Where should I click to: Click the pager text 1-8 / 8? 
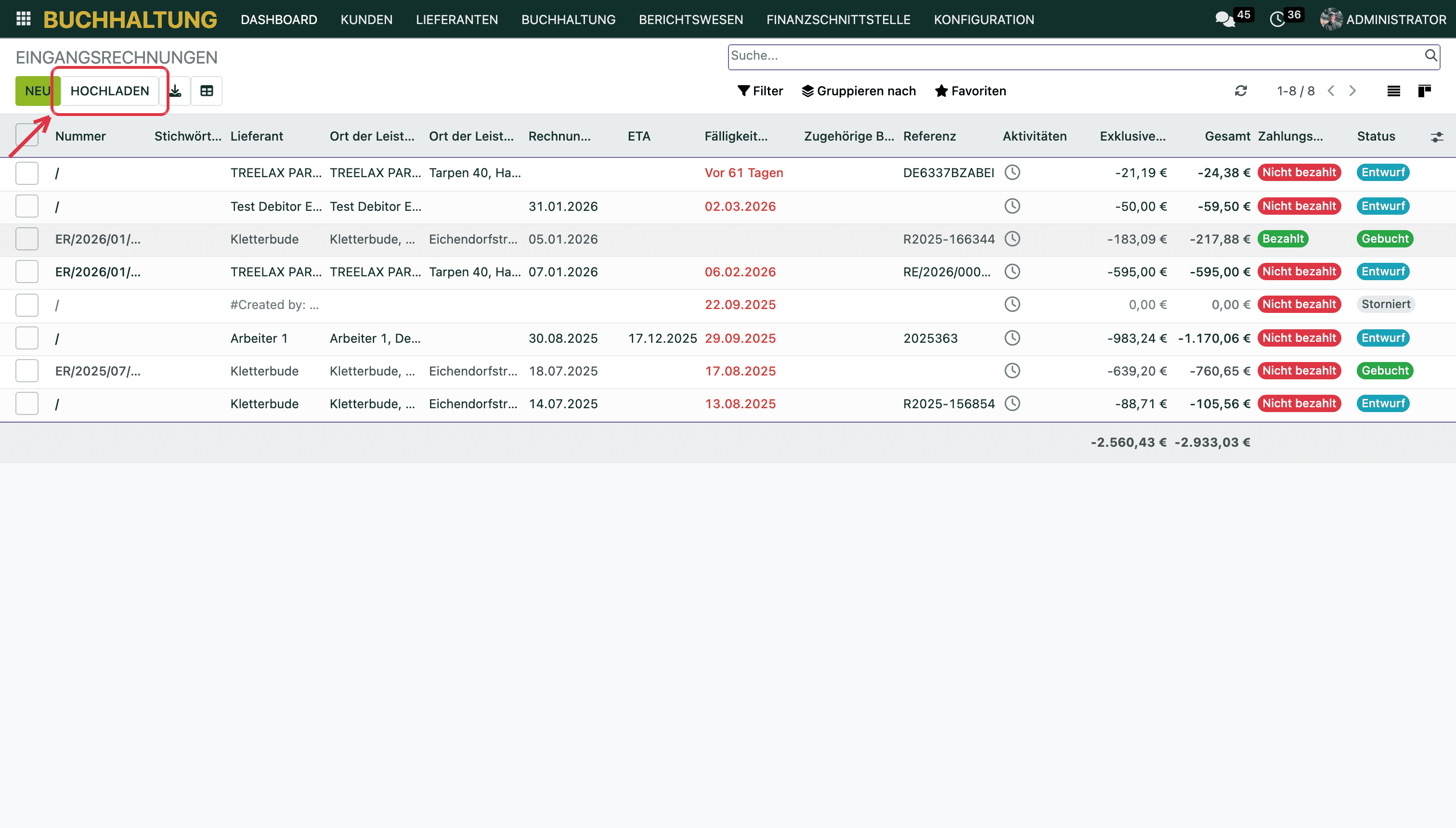[x=1296, y=91]
